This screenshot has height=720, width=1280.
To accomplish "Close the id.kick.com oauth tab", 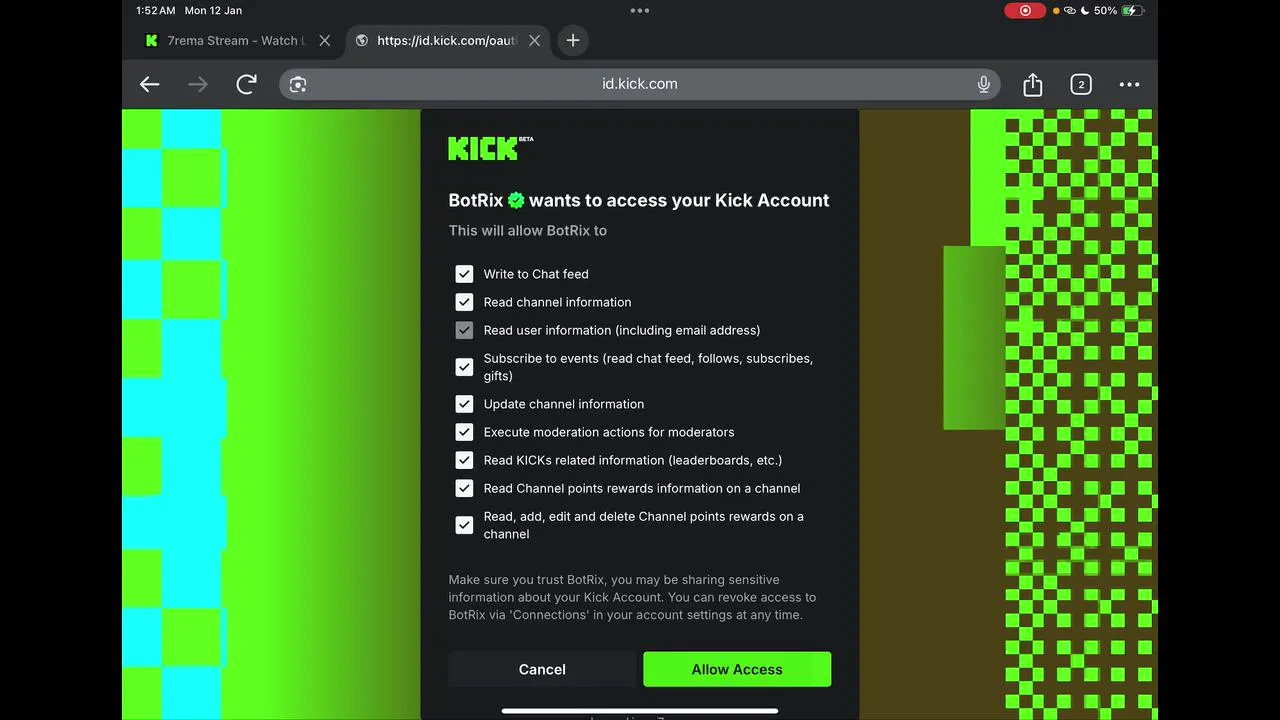I will [534, 41].
